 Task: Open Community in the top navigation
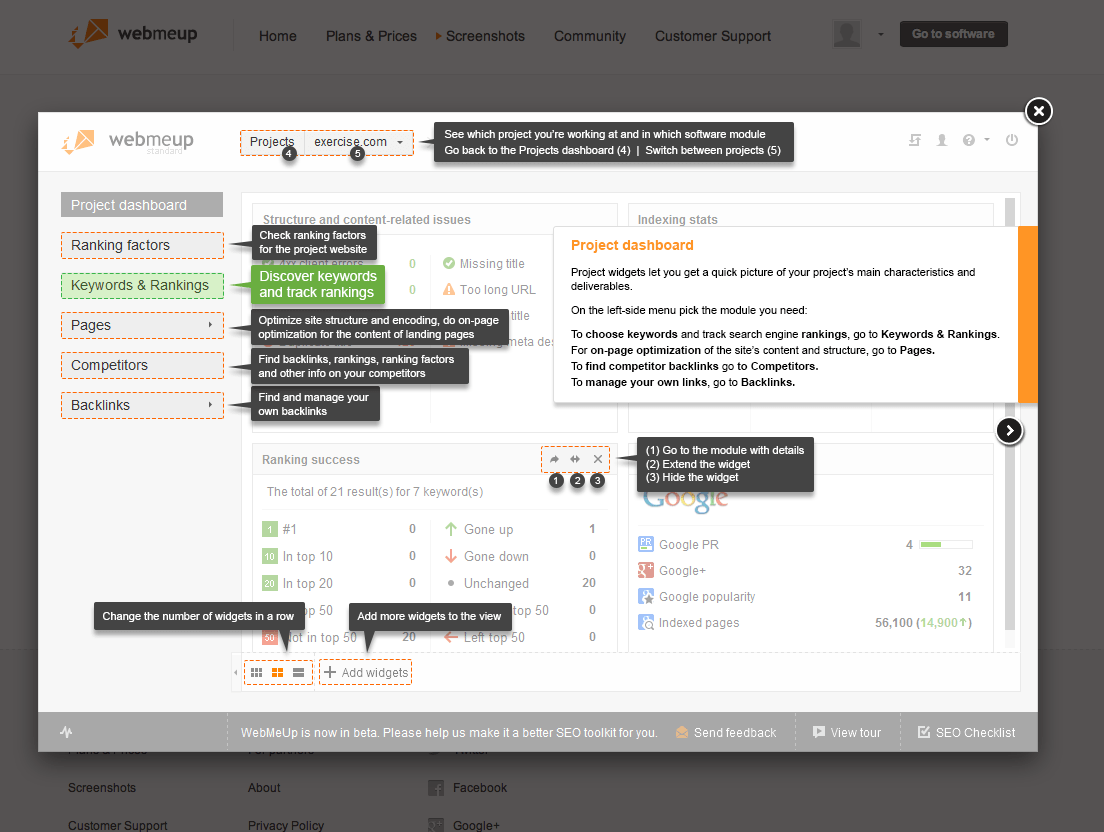(590, 36)
